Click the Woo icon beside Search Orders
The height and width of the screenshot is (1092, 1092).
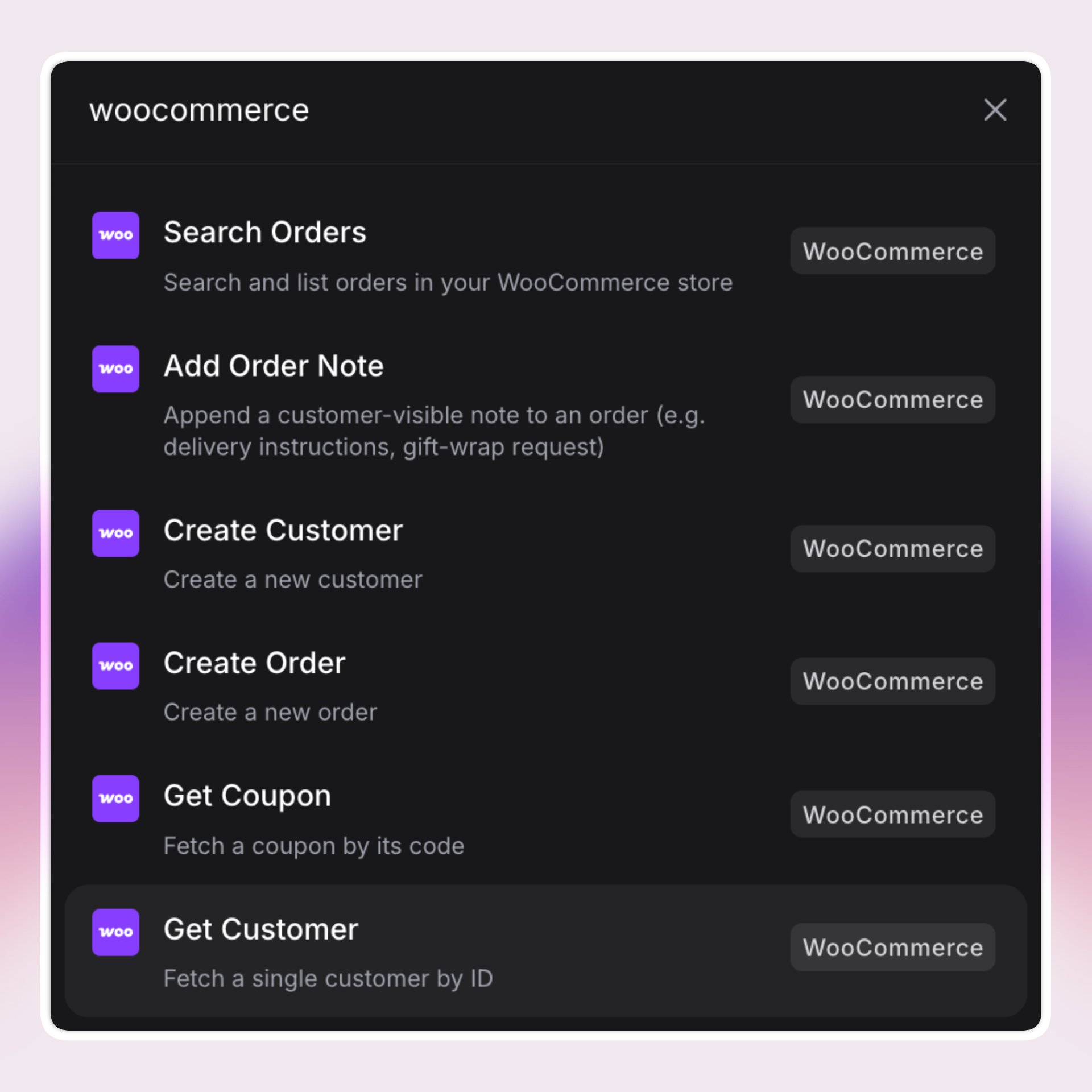pos(115,235)
